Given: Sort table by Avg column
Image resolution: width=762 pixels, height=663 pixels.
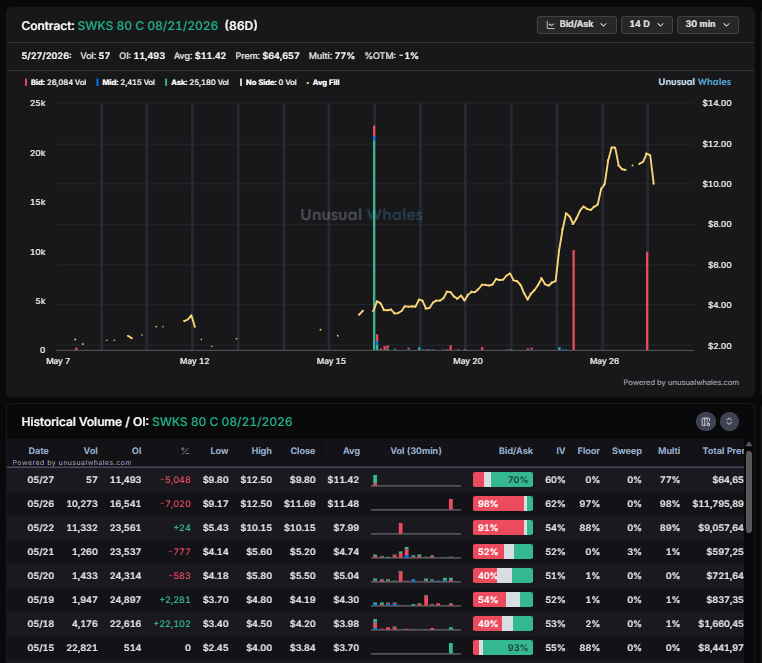Looking at the screenshot, I should 351,451.
